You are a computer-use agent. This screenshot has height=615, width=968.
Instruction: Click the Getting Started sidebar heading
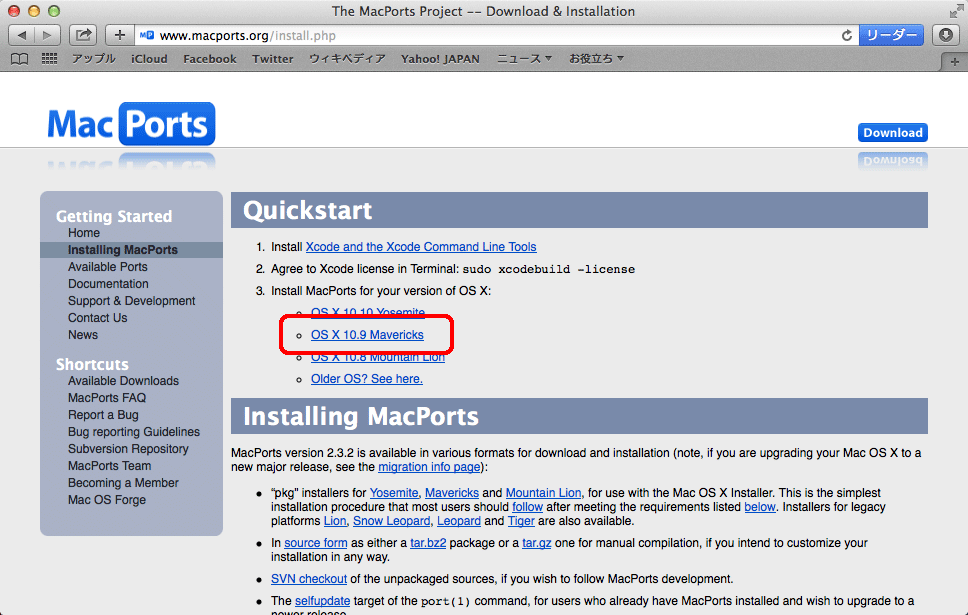tap(114, 216)
